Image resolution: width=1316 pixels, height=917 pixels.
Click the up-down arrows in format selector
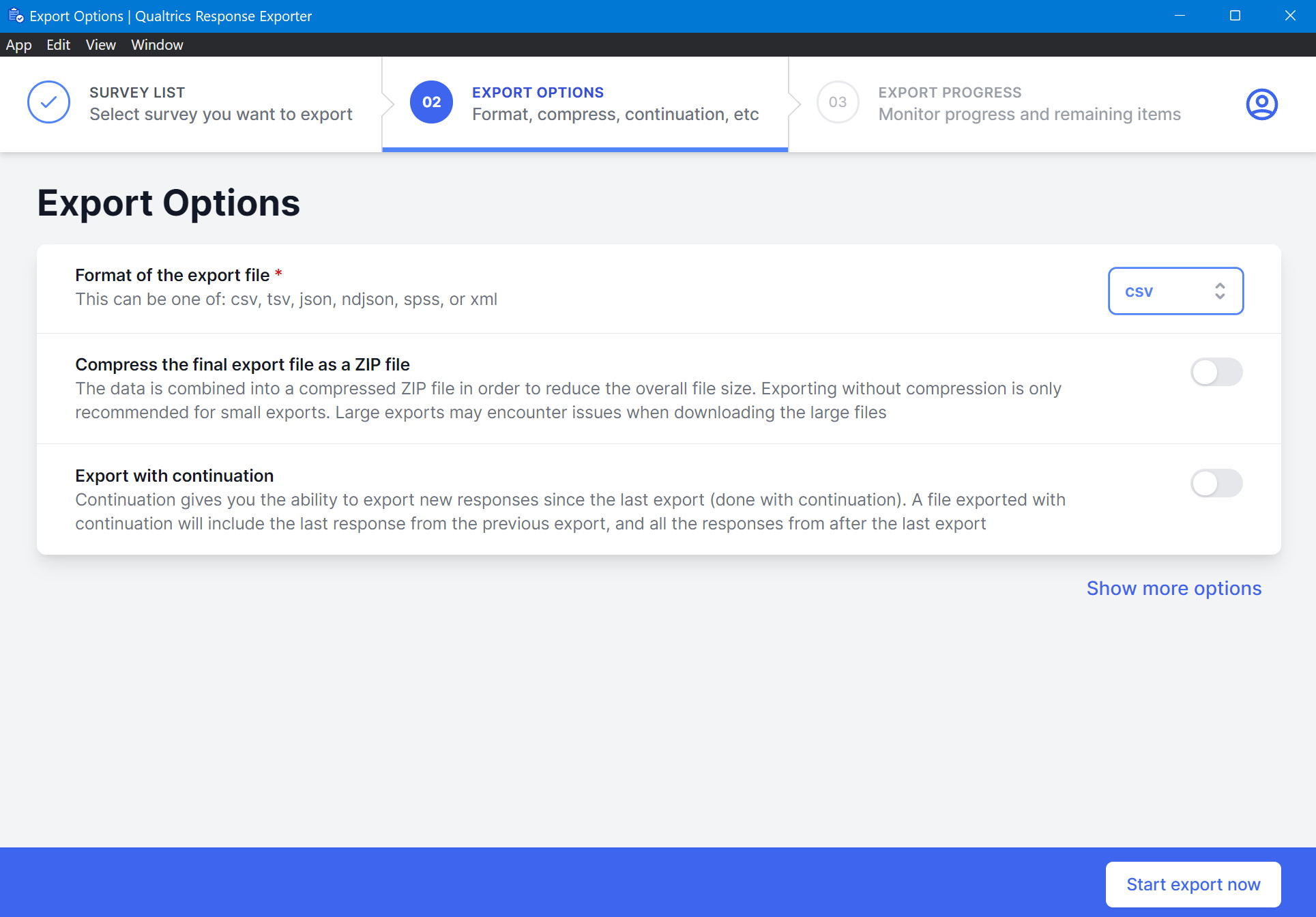coord(1220,291)
